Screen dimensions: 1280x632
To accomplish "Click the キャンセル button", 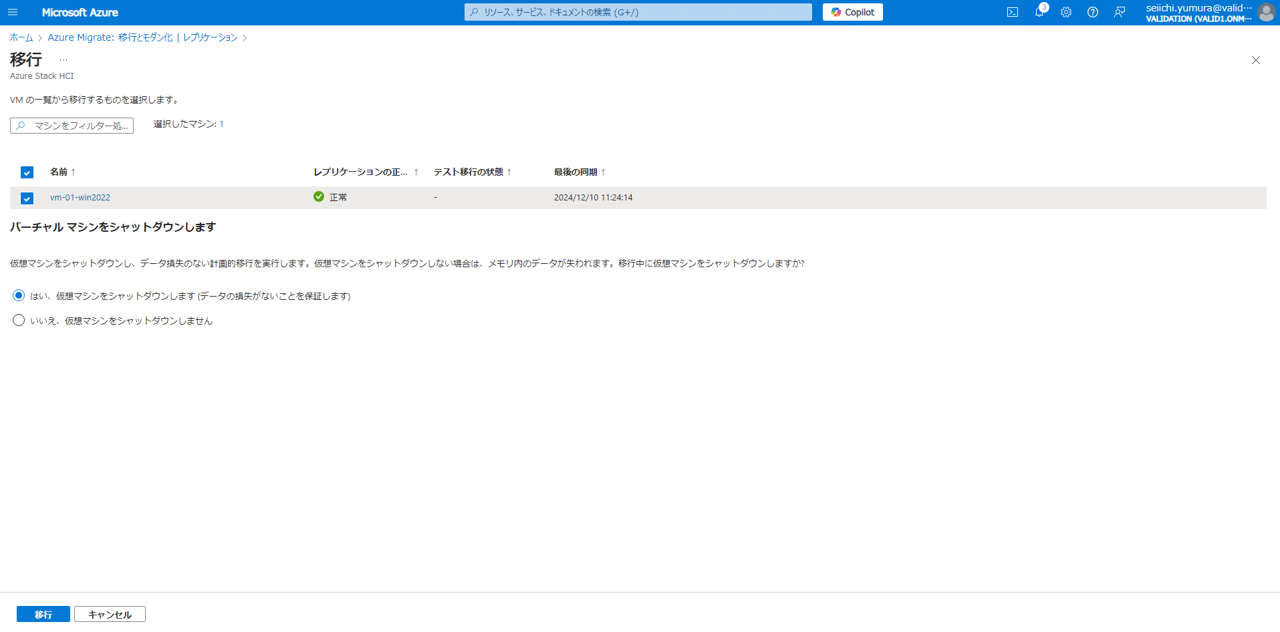I will pos(110,614).
